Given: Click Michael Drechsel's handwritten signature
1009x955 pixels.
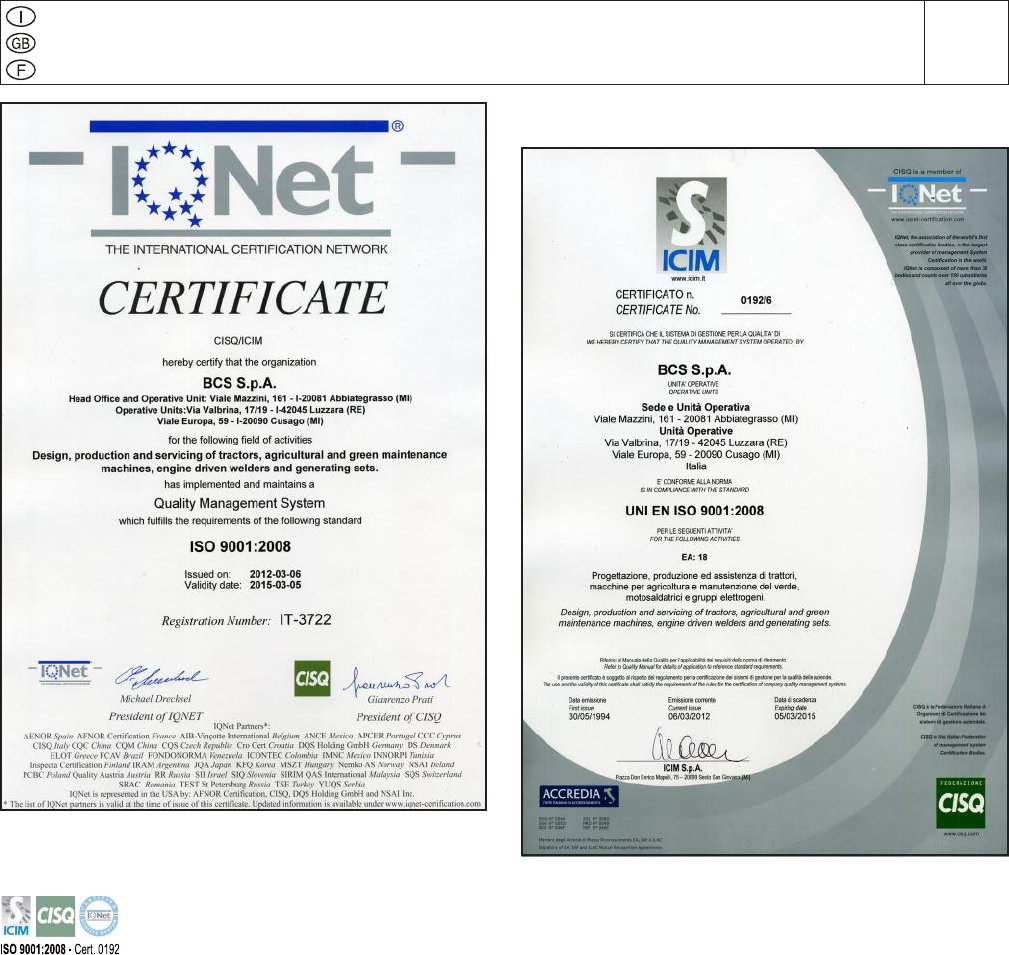Looking at the screenshot, I should 161,677.
